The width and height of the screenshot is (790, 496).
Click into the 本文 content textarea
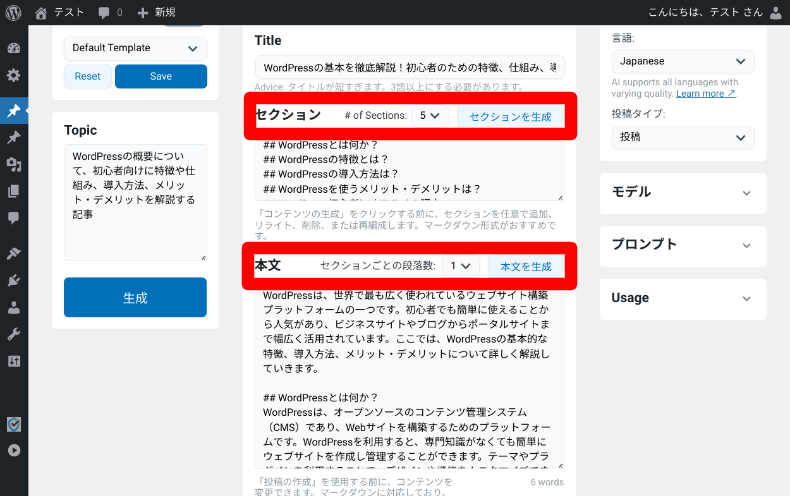click(410, 379)
